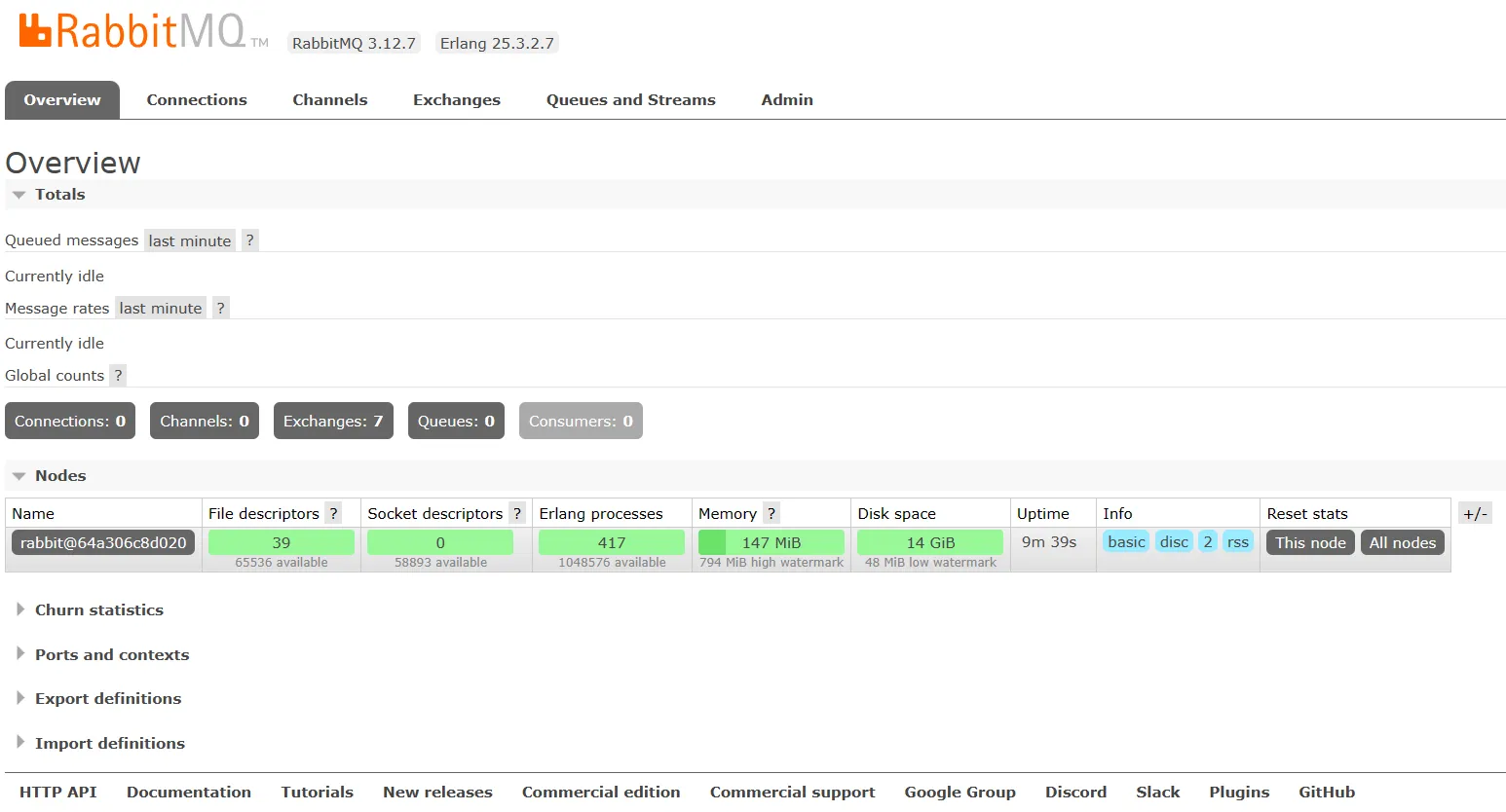Viewport: 1506px width, 812px height.
Task: Click the green Memory usage bar
Action: 771,542
